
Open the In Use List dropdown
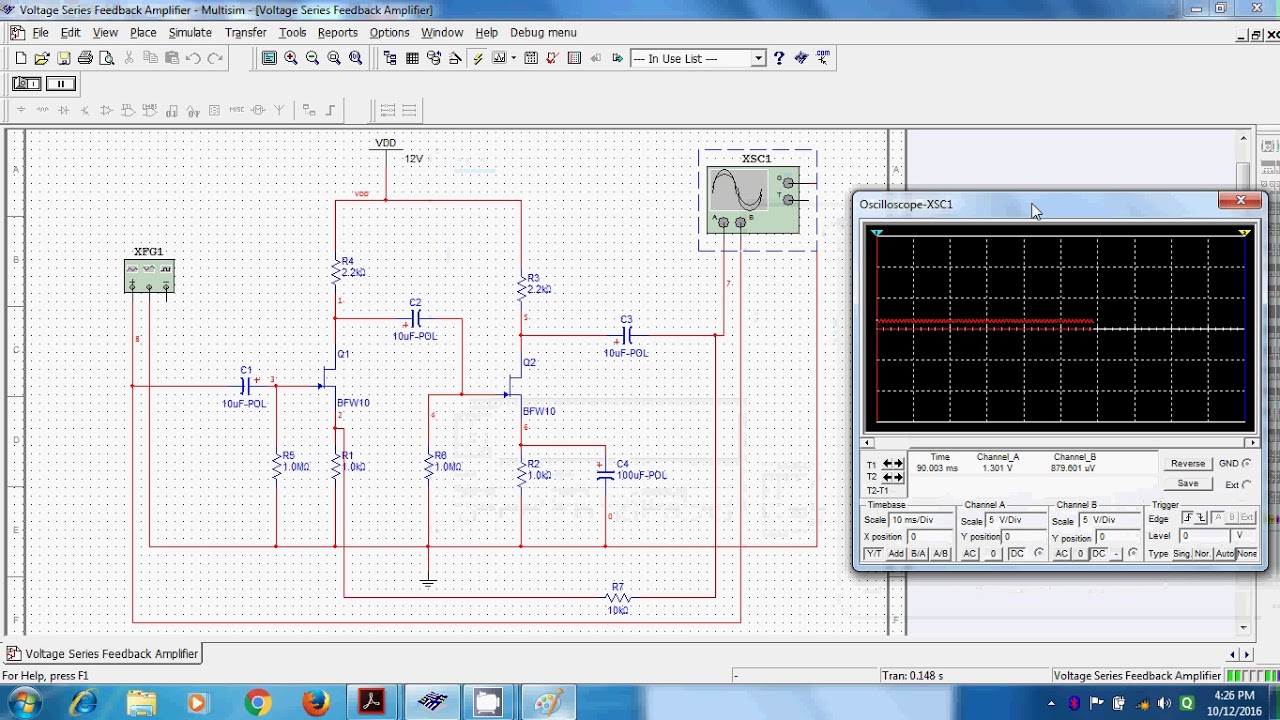click(758, 59)
